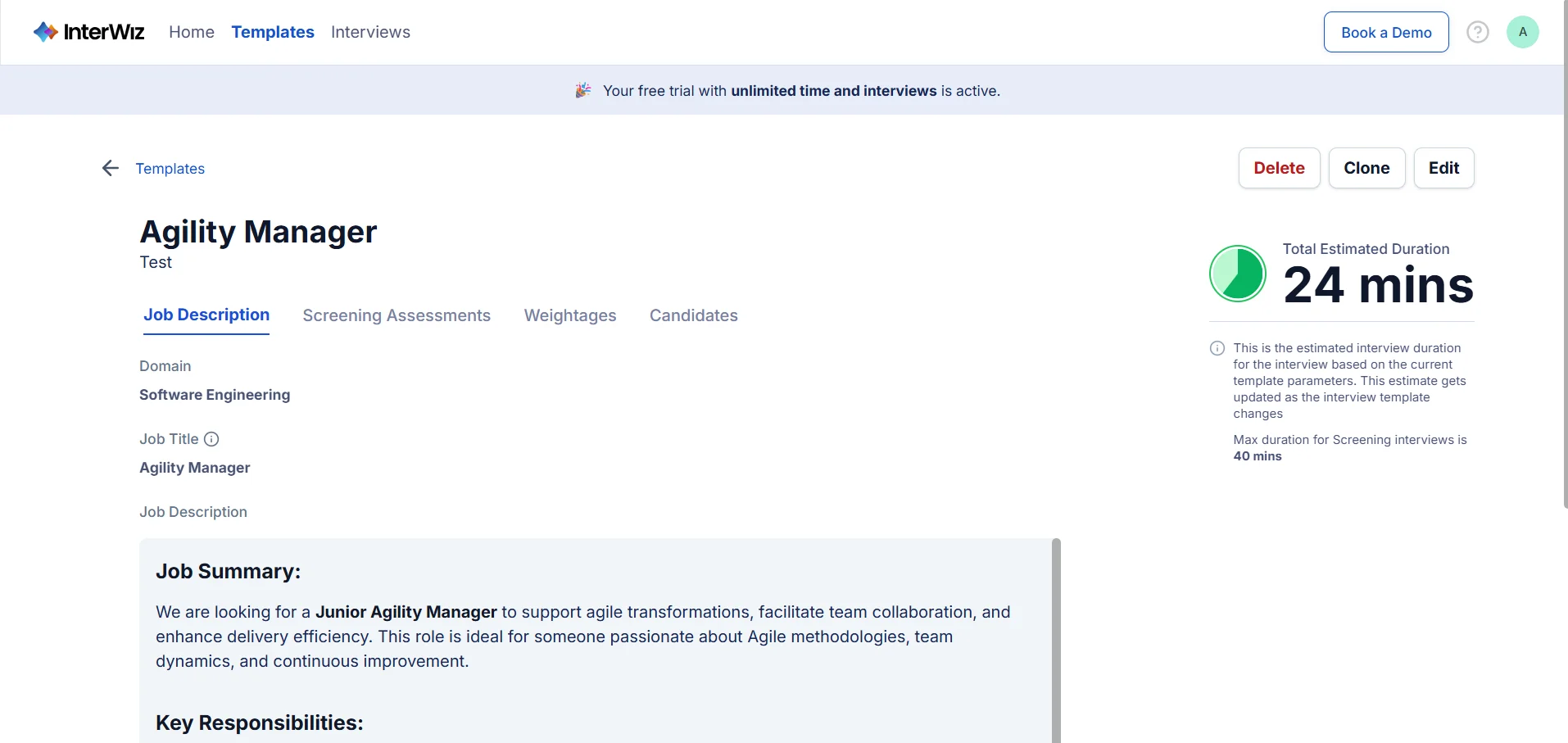
Task: Switch to Screening Assessments tab
Action: (397, 315)
